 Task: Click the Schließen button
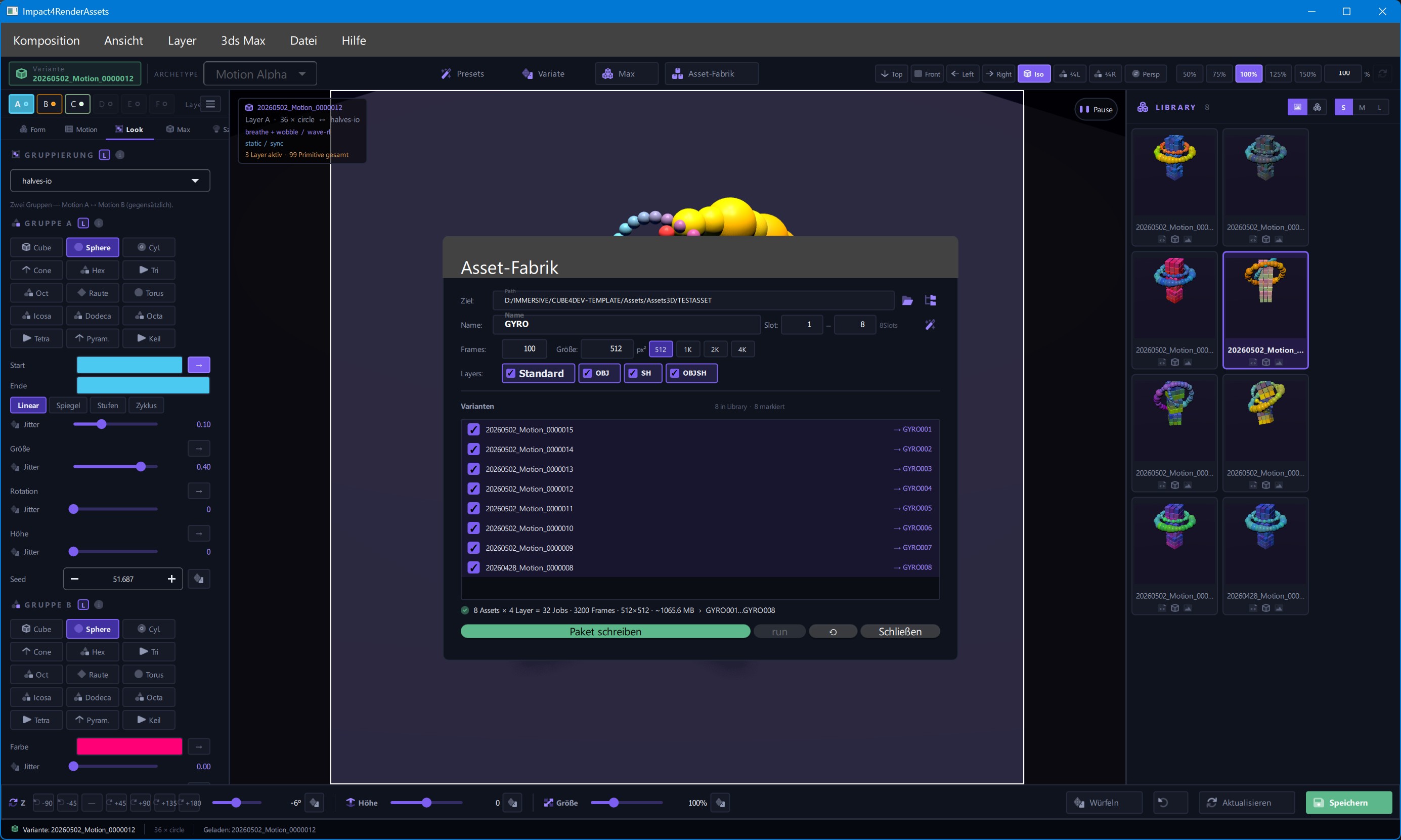coord(899,631)
